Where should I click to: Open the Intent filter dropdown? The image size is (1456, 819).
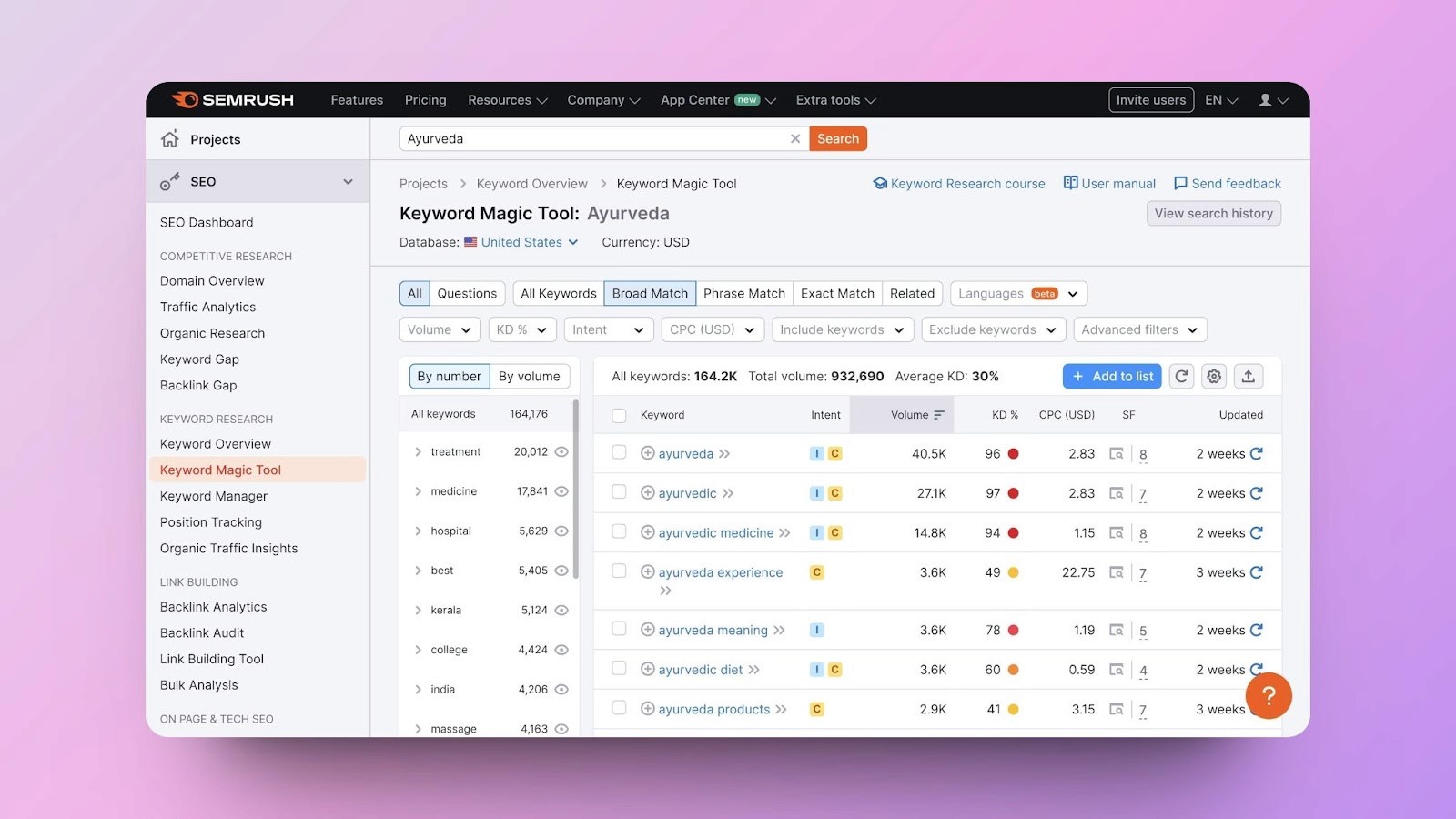[x=609, y=329]
